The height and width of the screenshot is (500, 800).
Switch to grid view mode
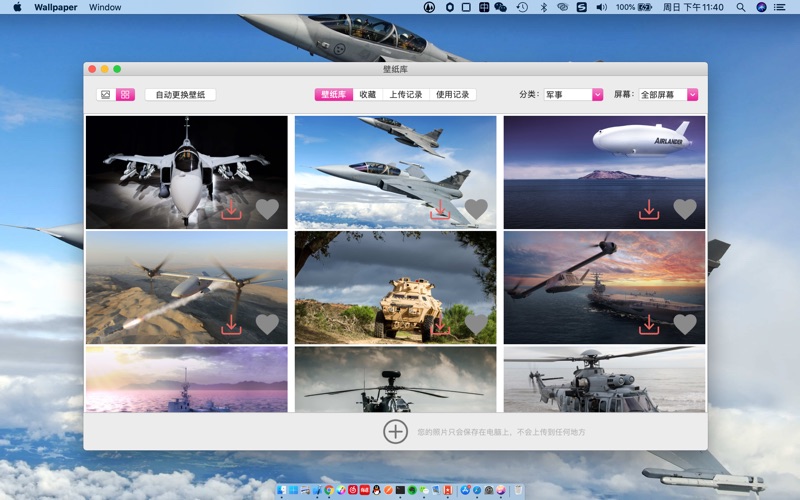[x=125, y=94]
